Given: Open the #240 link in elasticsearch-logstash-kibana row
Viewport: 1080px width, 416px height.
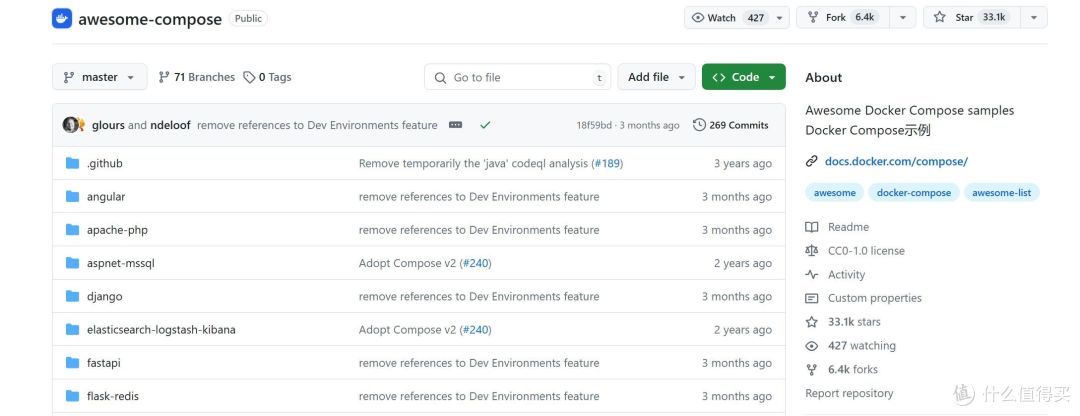Looking at the screenshot, I should tap(475, 329).
